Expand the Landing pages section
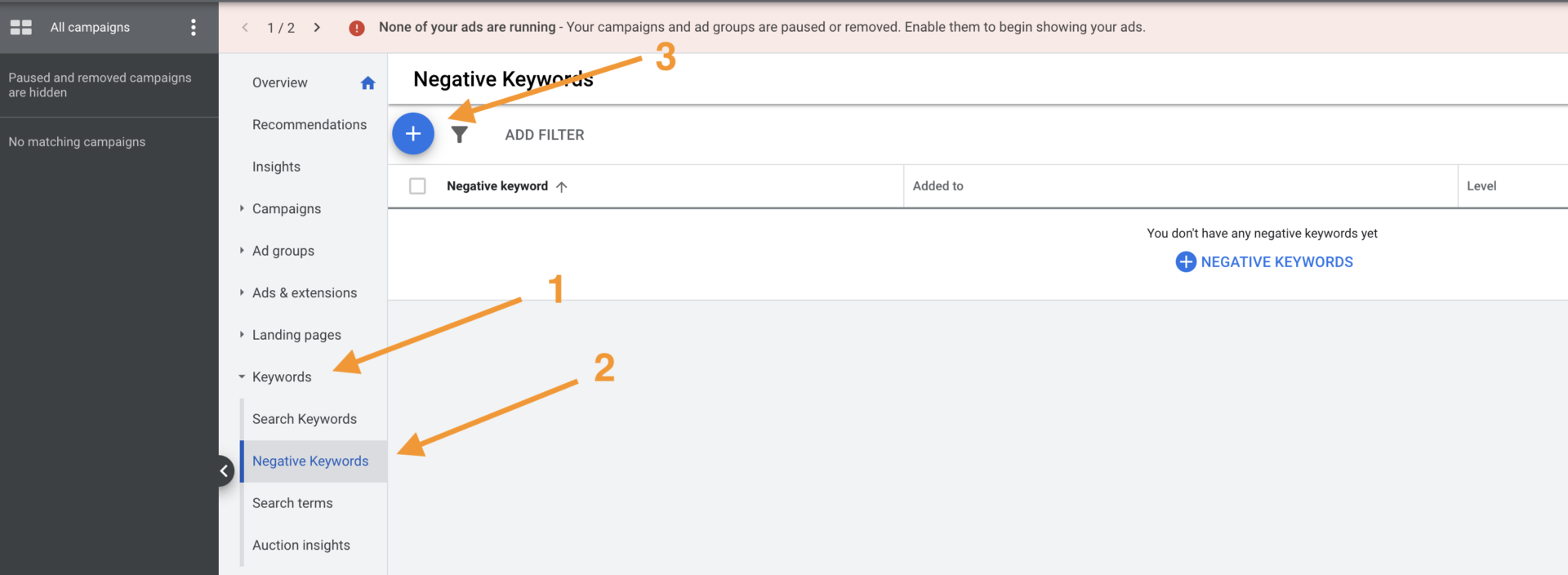 [242, 335]
